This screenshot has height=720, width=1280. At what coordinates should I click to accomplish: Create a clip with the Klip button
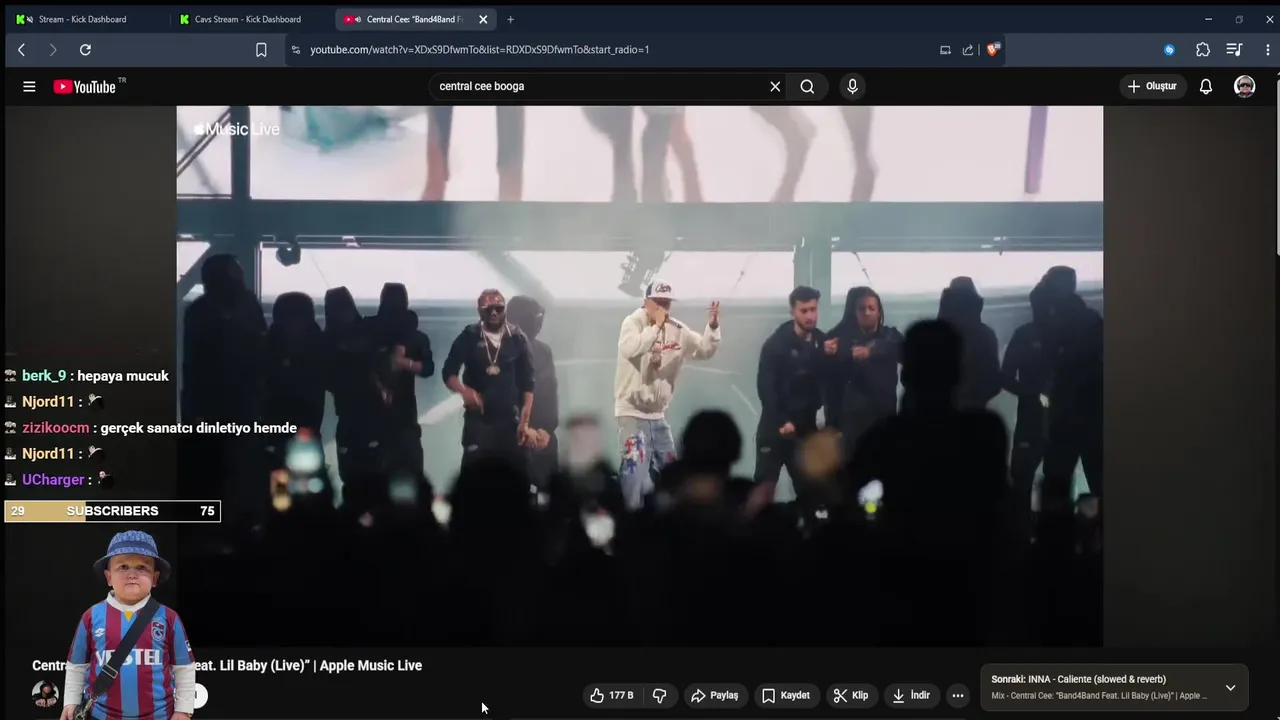pos(851,695)
